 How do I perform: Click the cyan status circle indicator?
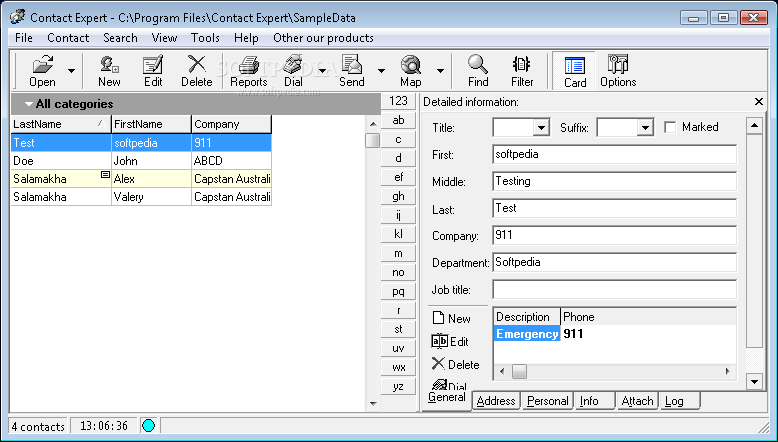tap(148, 426)
